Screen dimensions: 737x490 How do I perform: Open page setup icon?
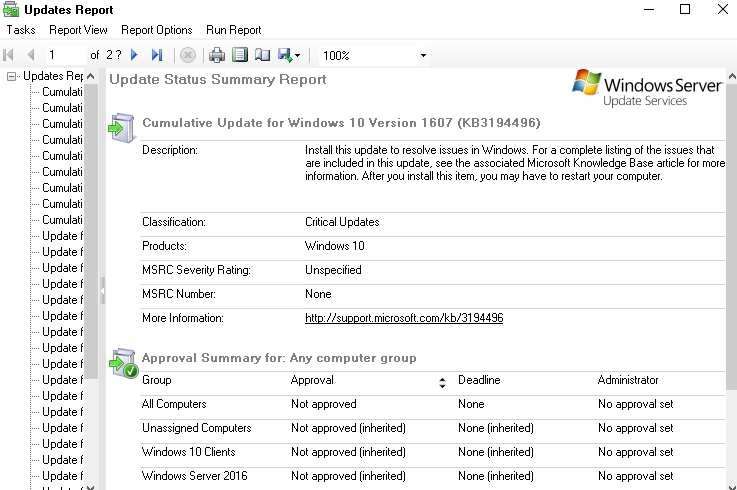click(262, 55)
